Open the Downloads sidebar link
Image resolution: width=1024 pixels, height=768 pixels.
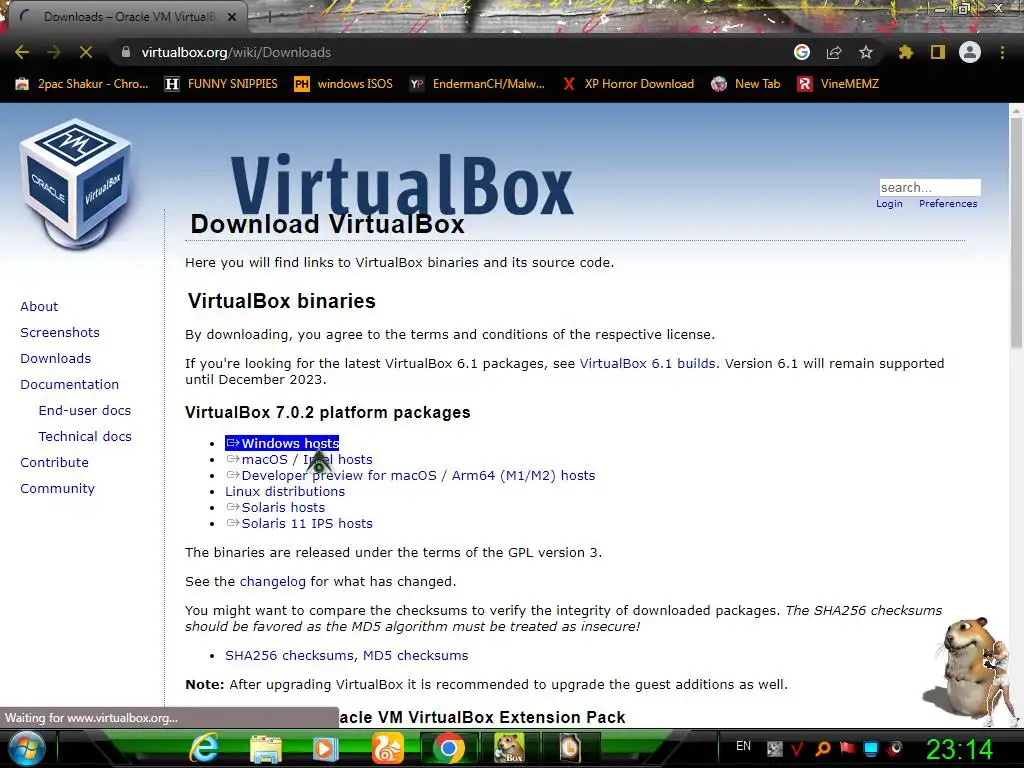(x=56, y=359)
